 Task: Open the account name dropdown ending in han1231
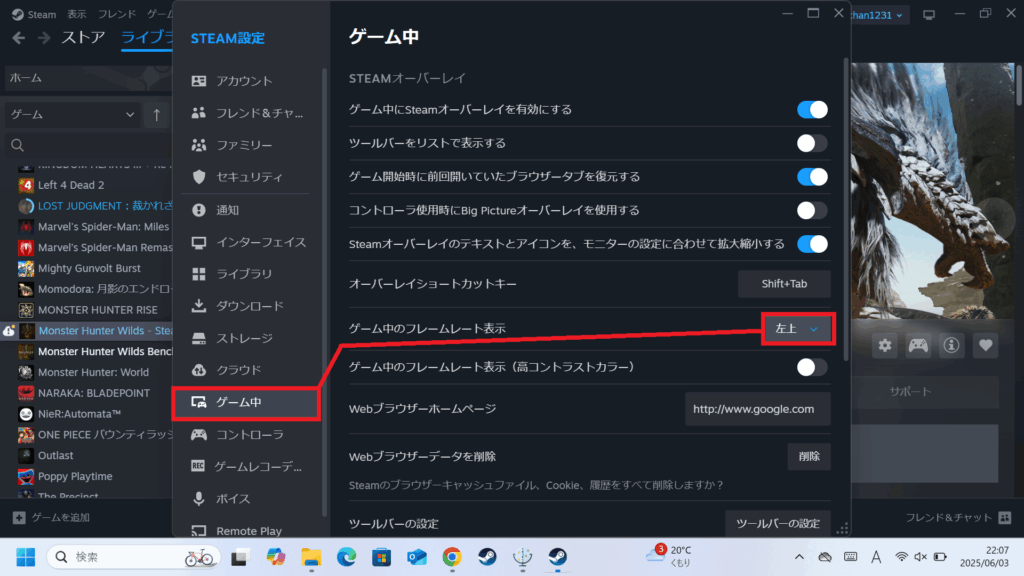coord(877,15)
